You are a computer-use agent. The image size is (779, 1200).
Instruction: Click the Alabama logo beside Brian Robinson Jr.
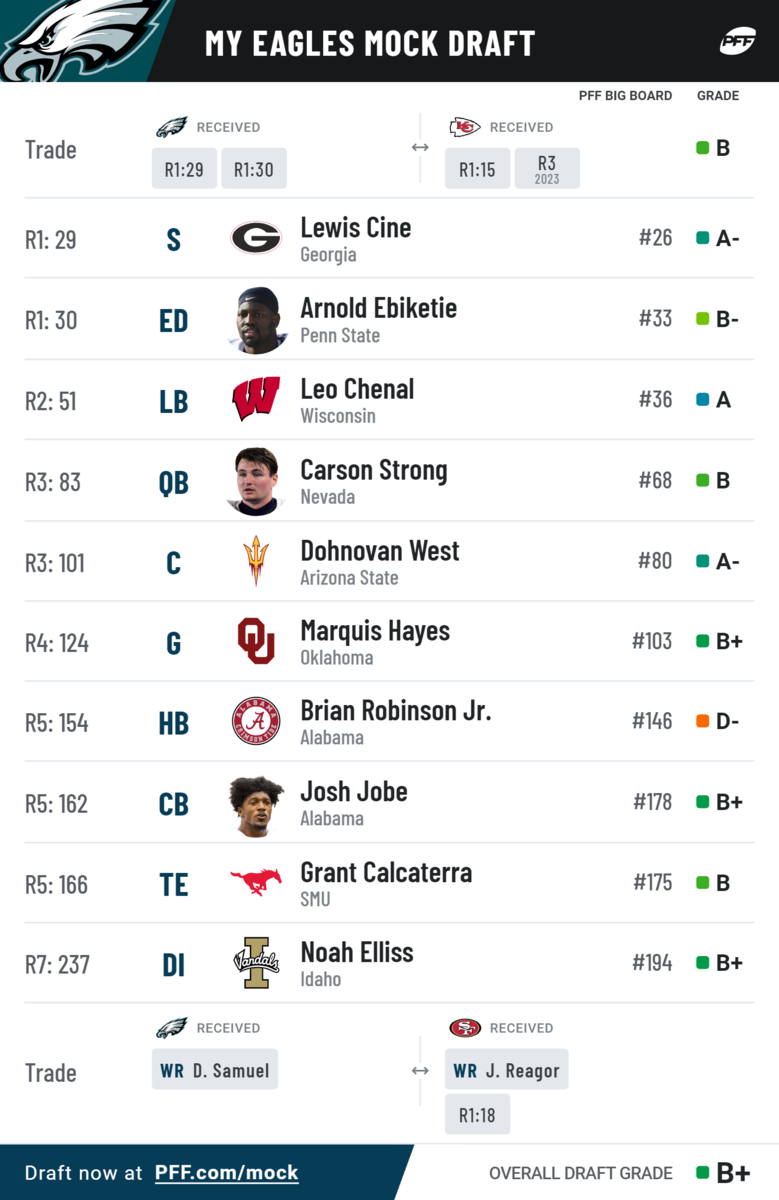(x=256, y=722)
